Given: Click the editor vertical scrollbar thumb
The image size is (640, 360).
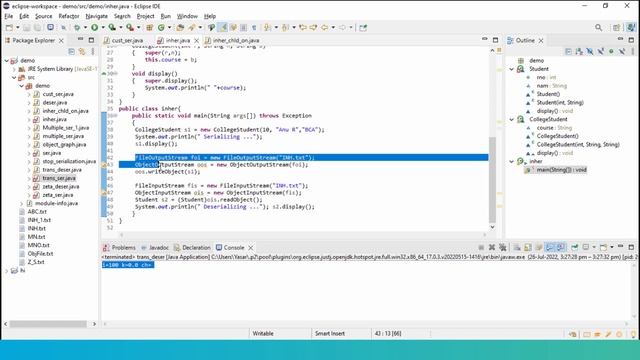Looking at the screenshot, I should point(492,179).
